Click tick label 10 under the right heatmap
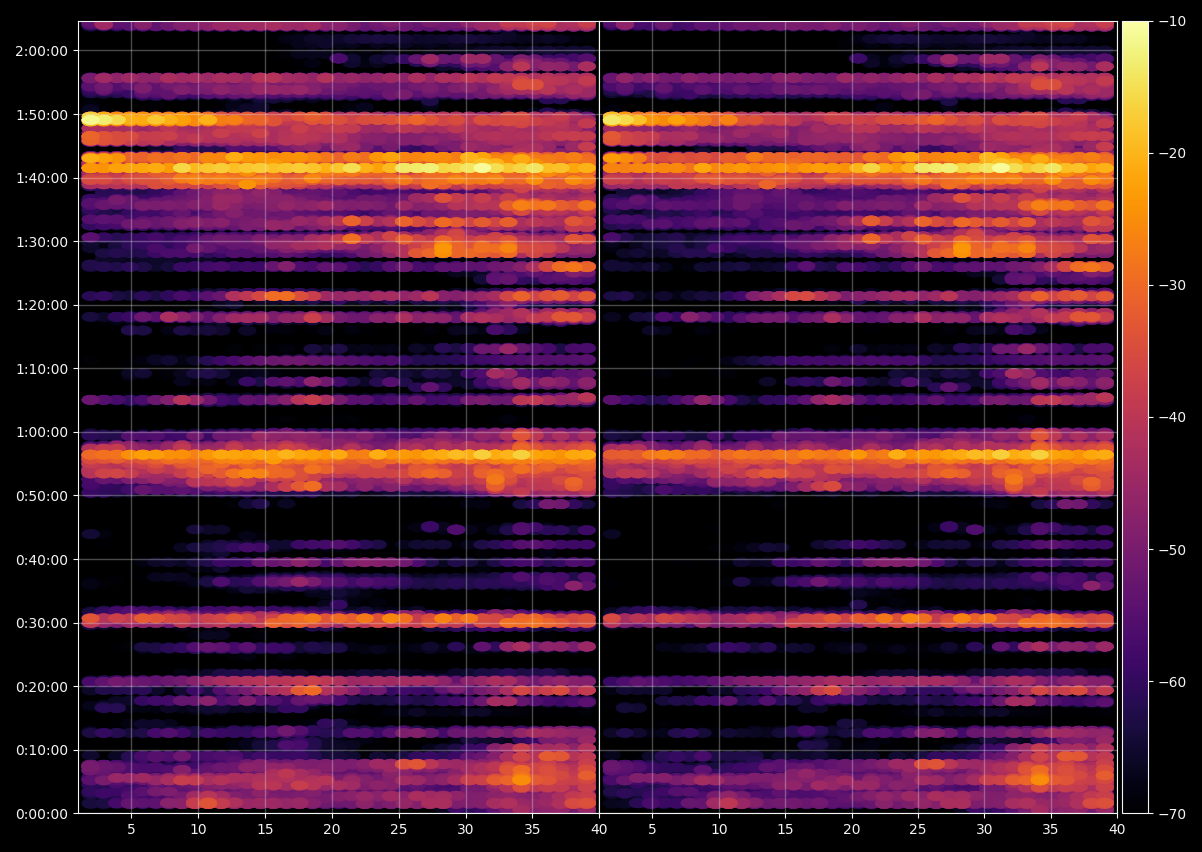Image resolution: width=1202 pixels, height=852 pixels. [x=718, y=830]
